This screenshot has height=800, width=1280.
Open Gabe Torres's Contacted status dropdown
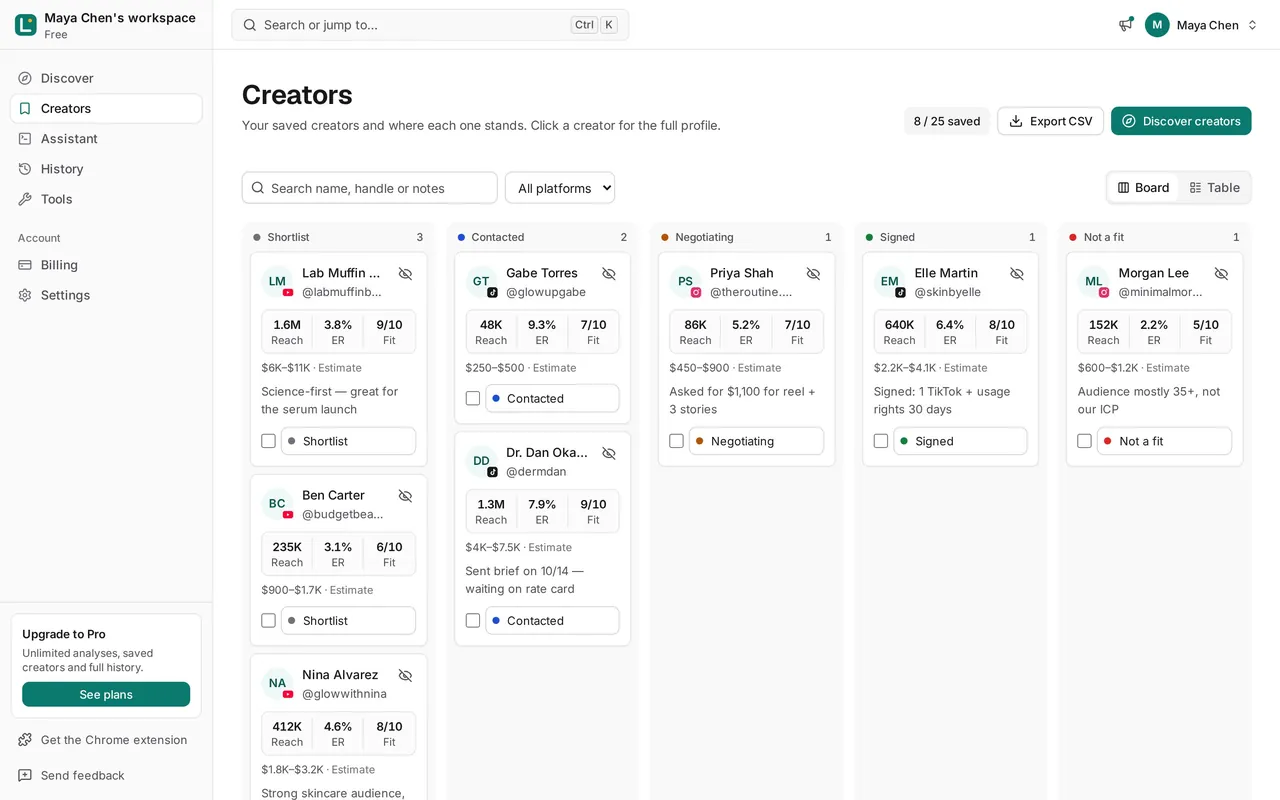tap(552, 398)
